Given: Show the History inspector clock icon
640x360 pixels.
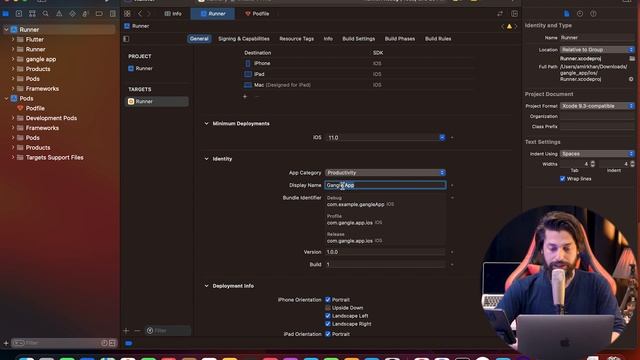Looking at the screenshot, I should click(x=580, y=13).
